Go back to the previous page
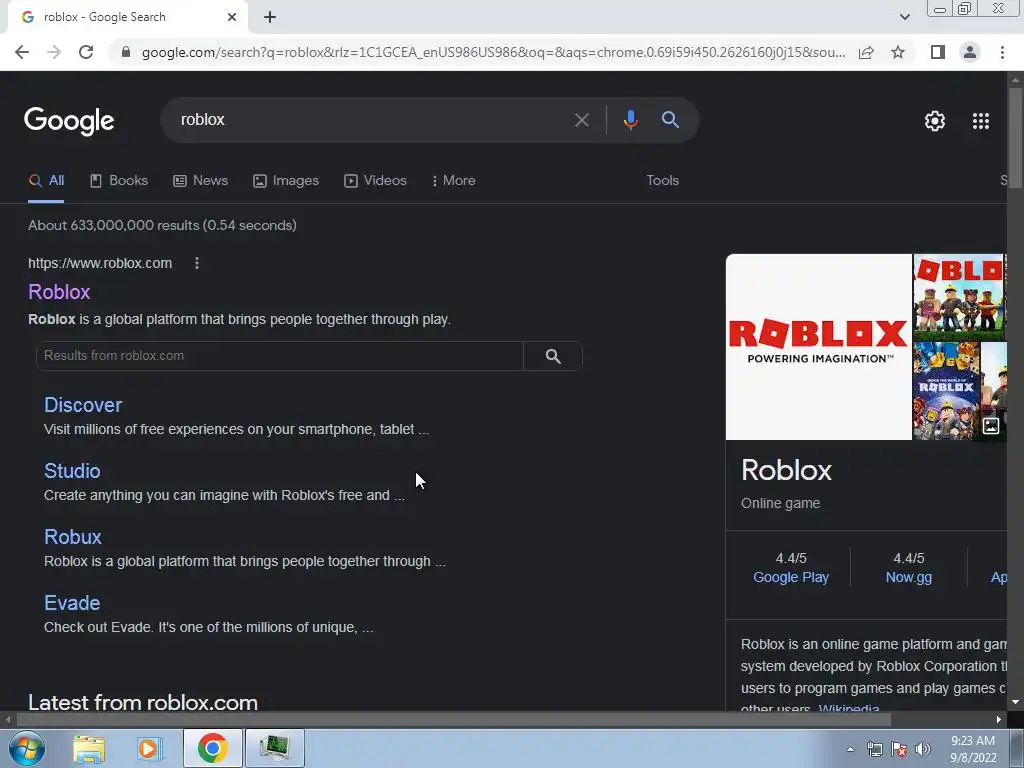The image size is (1024, 768). coord(22,52)
